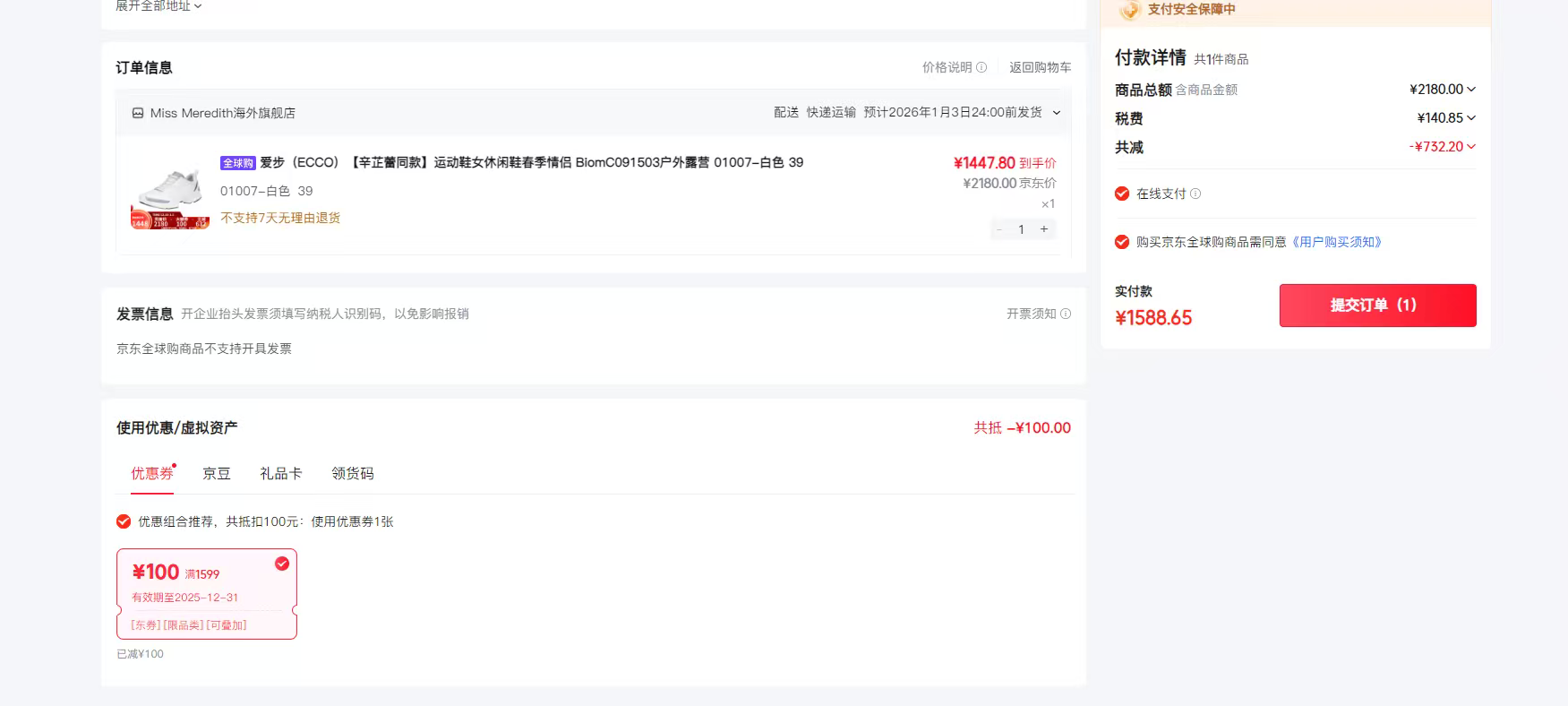
Task: Click the 支付安全保障中 shield icon
Action: click(1130, 10)
